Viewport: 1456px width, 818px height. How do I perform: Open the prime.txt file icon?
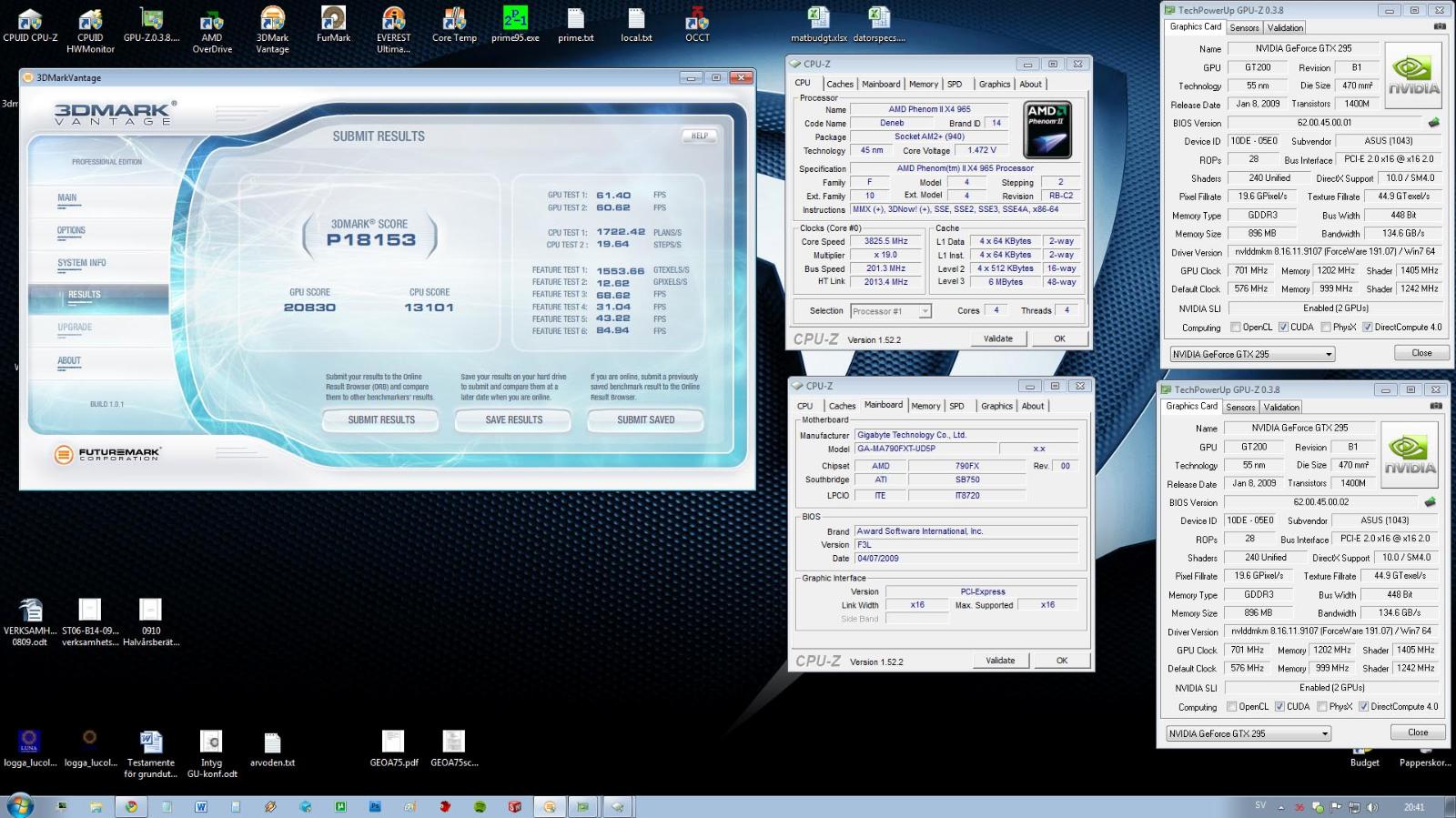coord(576,25)
